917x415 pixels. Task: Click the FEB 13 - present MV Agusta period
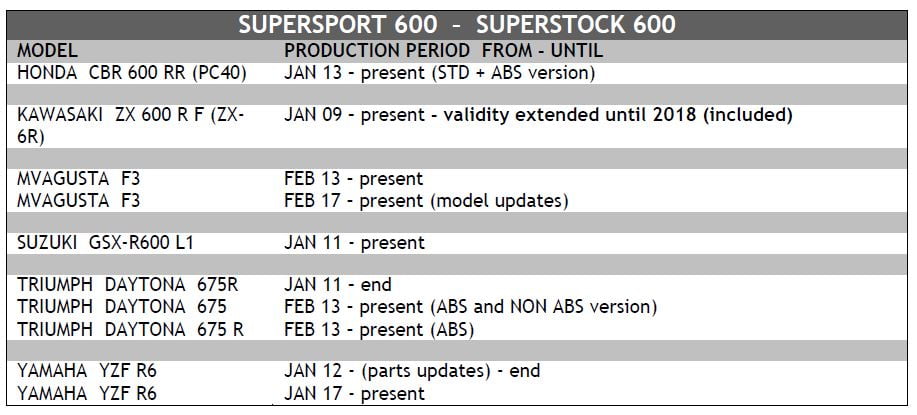[354, 179]
